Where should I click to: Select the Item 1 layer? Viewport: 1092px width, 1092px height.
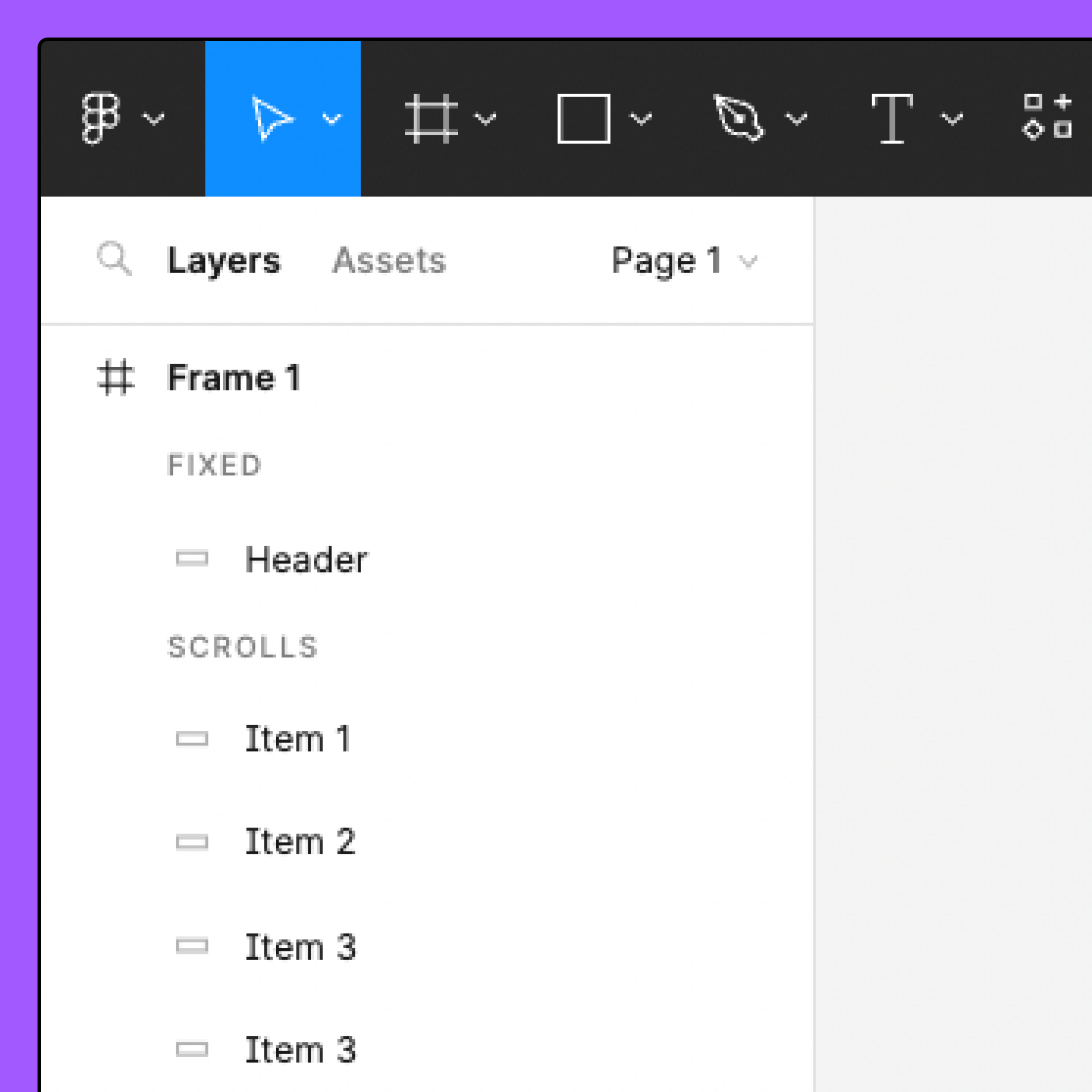click(299, 739)
